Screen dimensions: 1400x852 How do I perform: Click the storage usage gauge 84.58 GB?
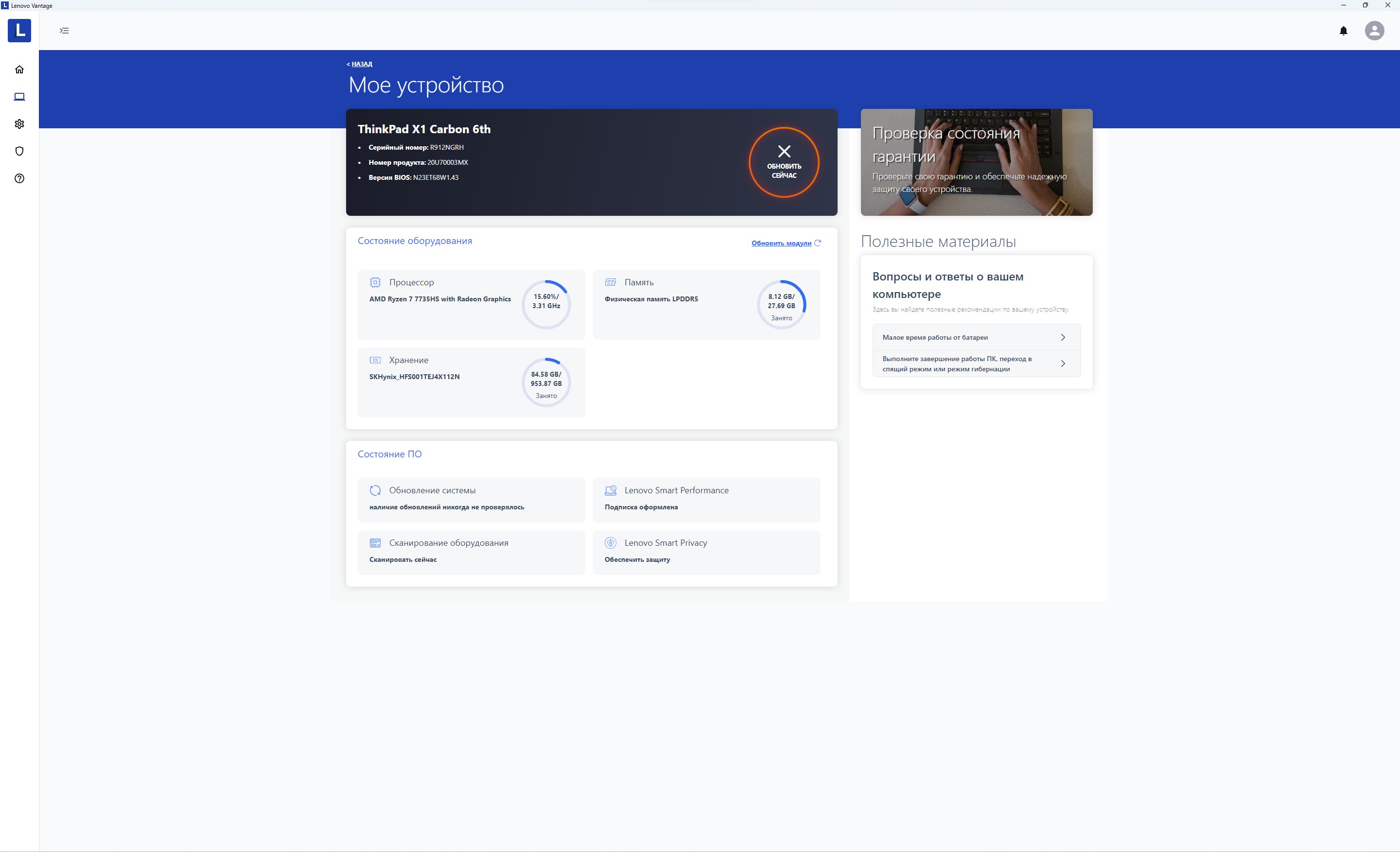(x=546, y=383)
